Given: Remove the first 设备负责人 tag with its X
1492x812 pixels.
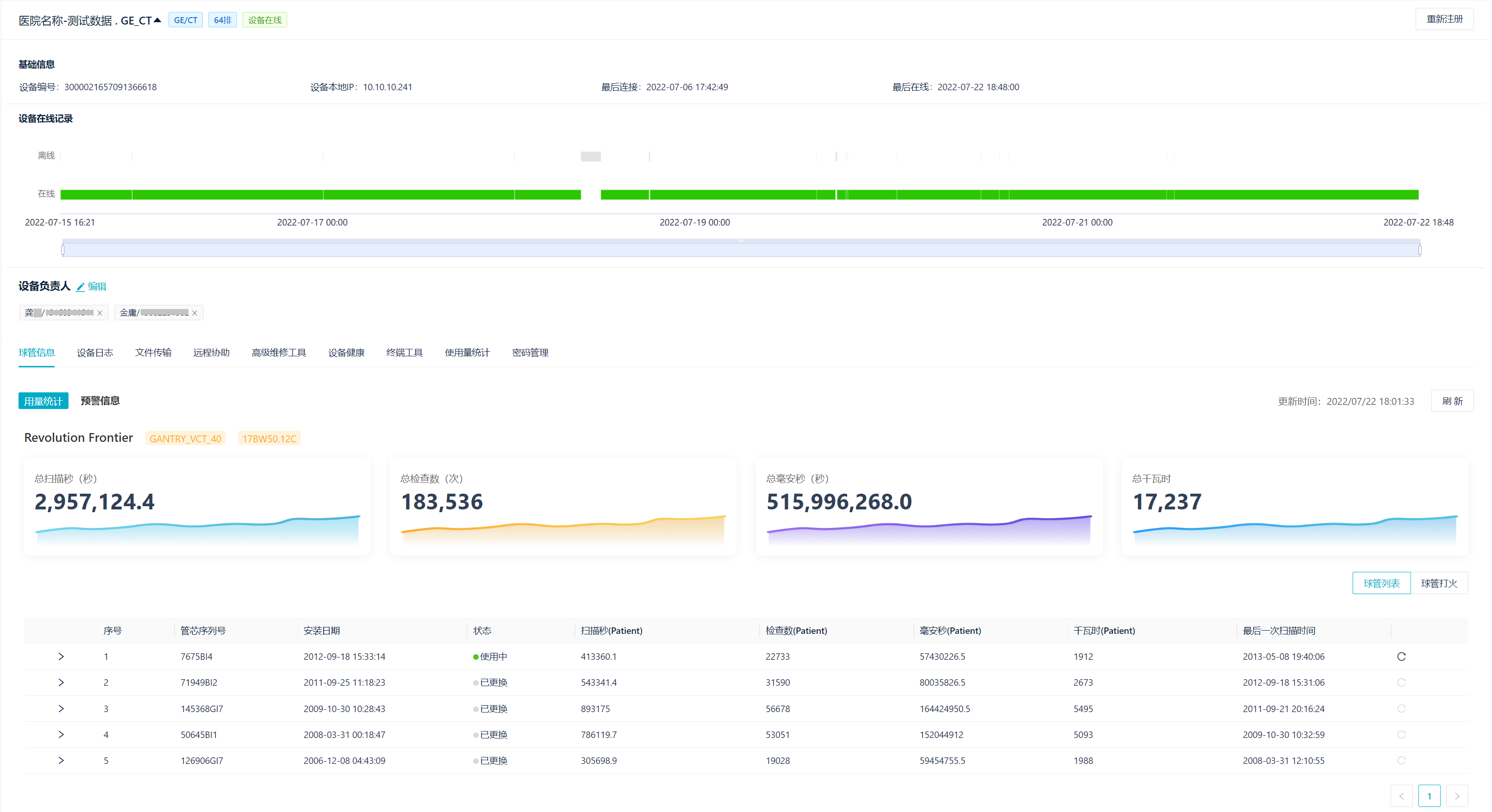Looking at the screenshot, I should tap(100, 313).
